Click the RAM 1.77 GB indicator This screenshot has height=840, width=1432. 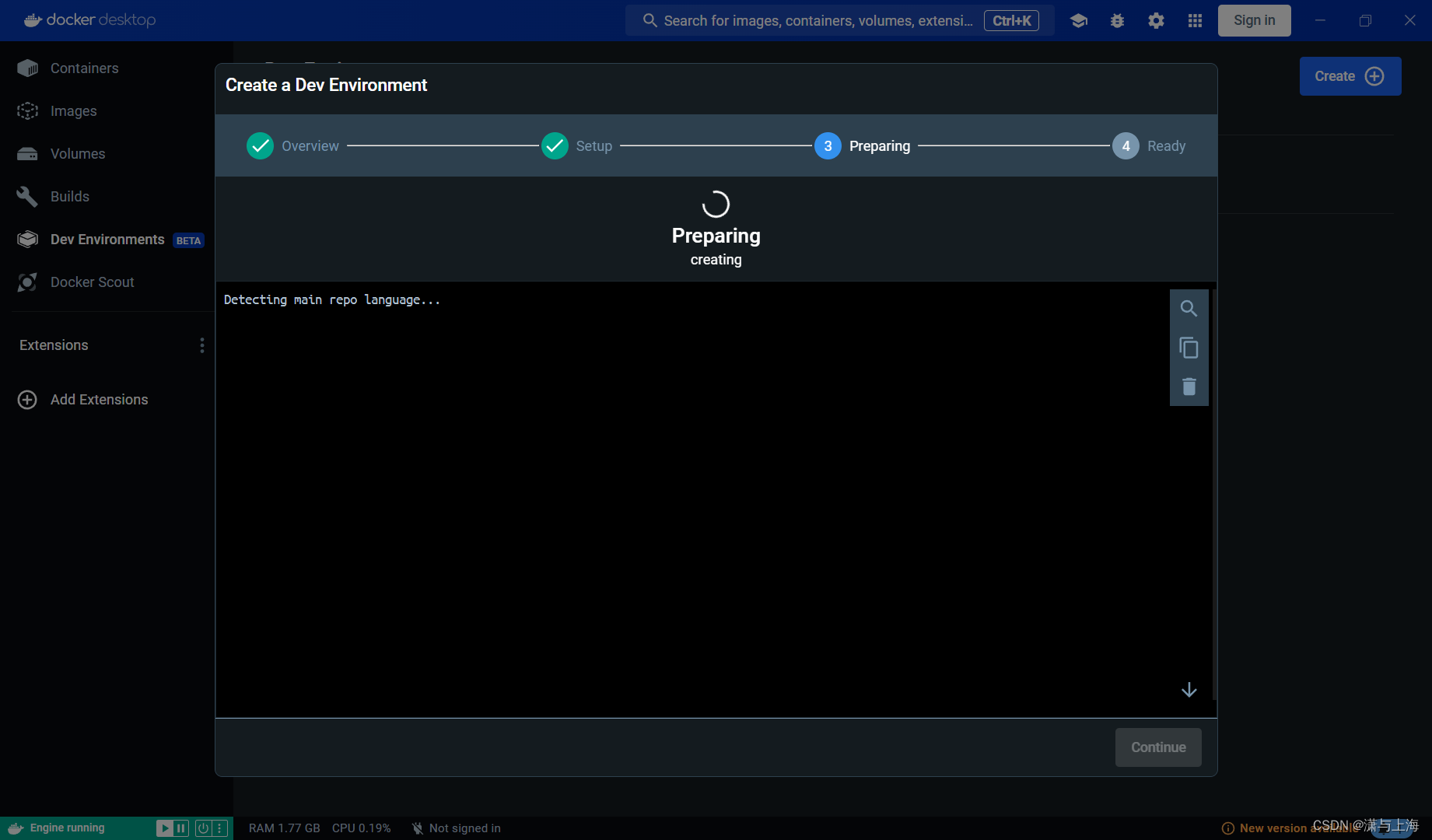click(x=285, y=828)
